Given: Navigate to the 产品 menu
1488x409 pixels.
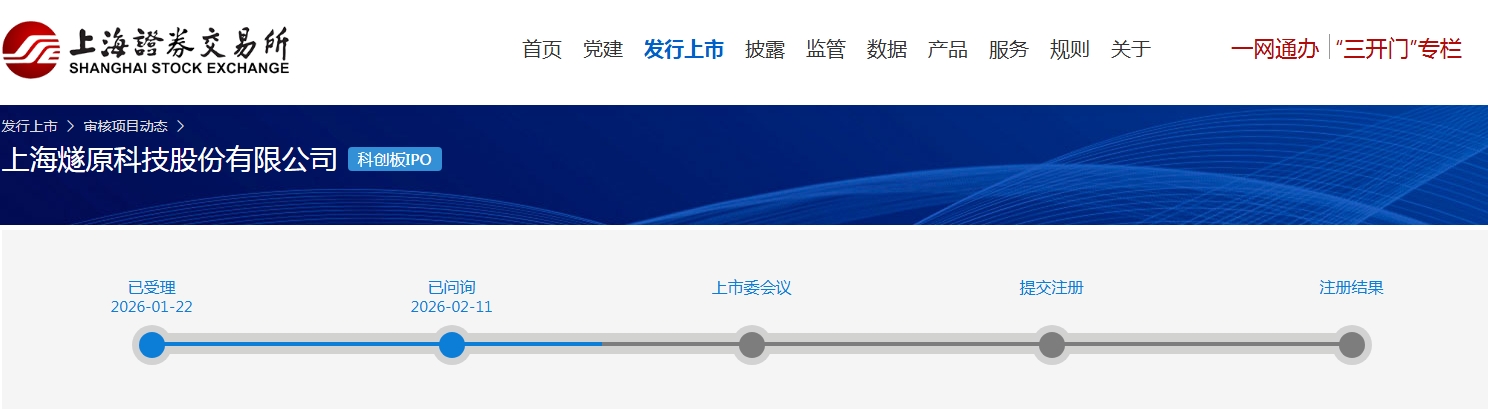Looking at the screenshot, I should point(947,49).
